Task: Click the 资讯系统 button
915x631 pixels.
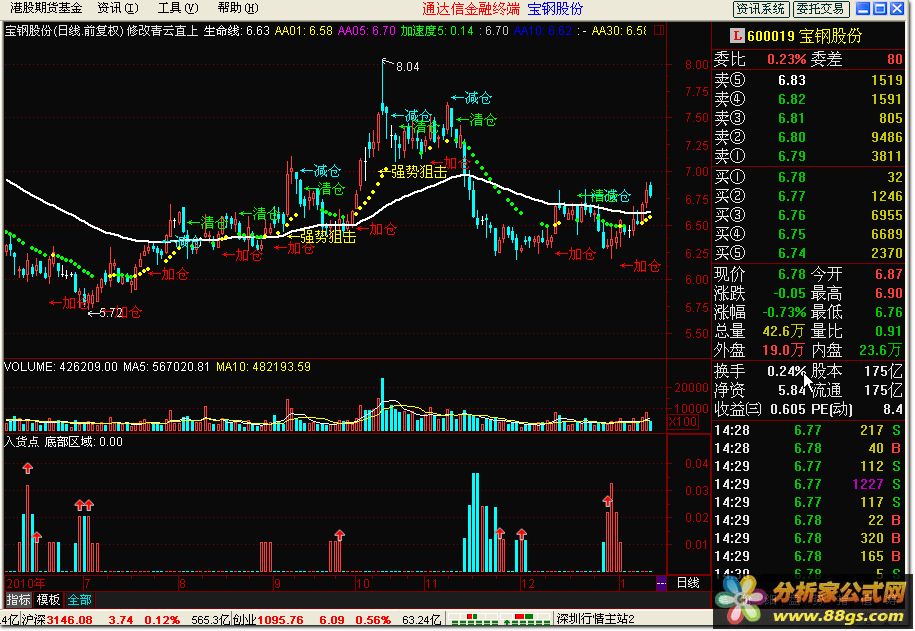Action: click(x=761, y=9)
